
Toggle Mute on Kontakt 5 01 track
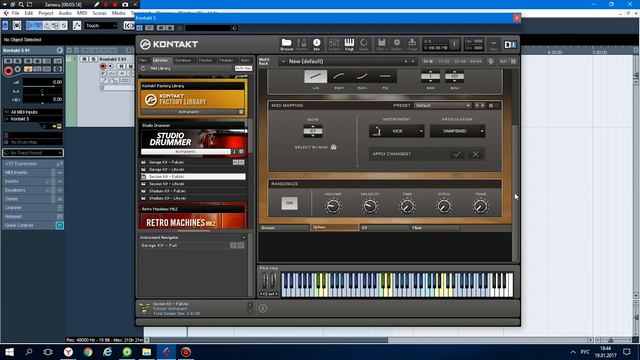coord(85,59)
